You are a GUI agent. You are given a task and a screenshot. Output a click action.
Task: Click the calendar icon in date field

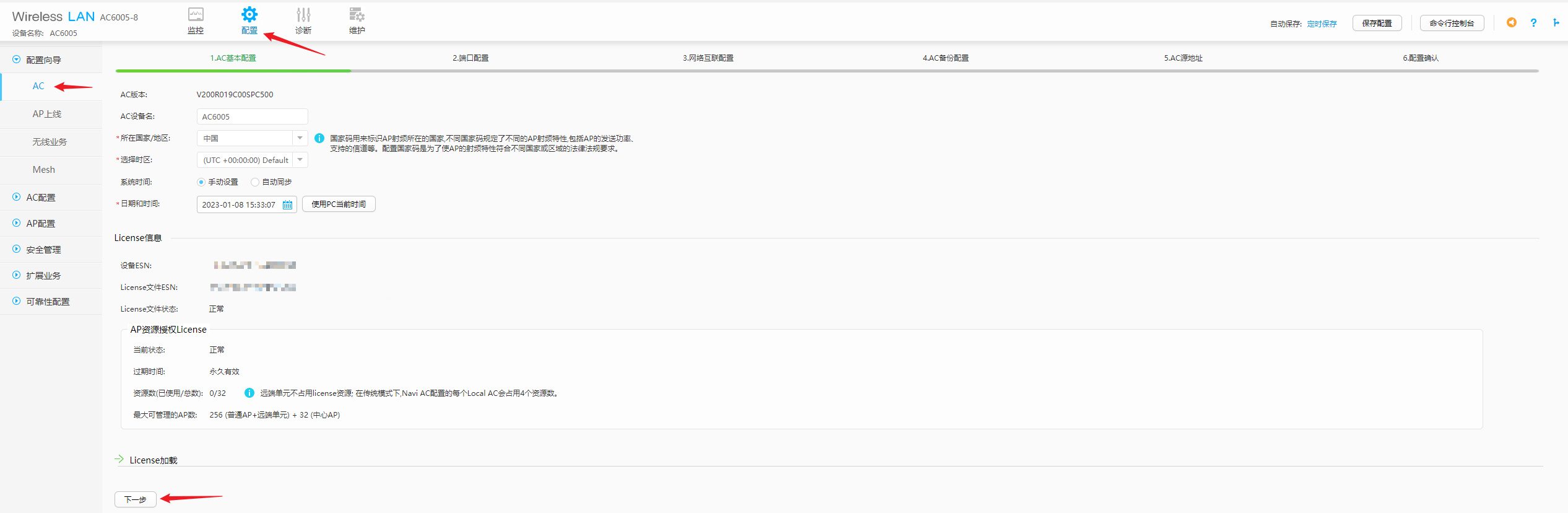(x=288, y=205)
